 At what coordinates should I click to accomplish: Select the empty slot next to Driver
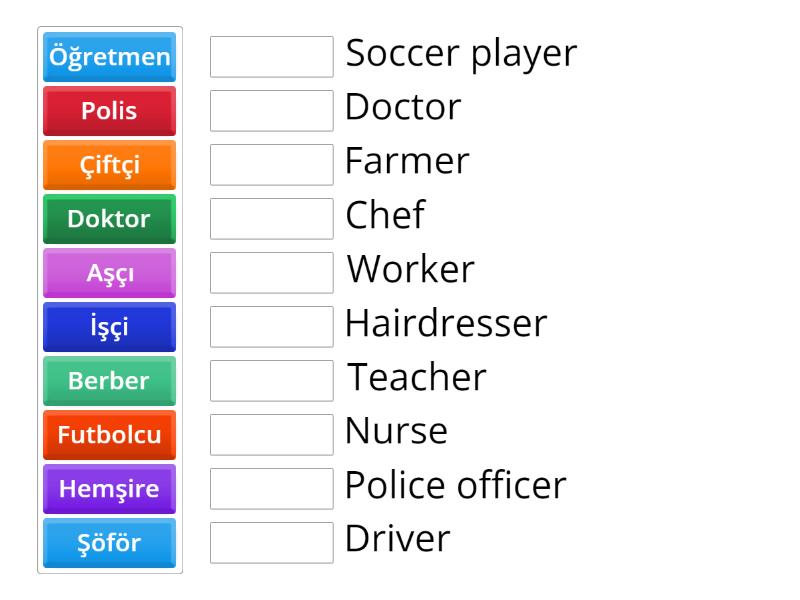pyautogui.click(x=272, y=543)
